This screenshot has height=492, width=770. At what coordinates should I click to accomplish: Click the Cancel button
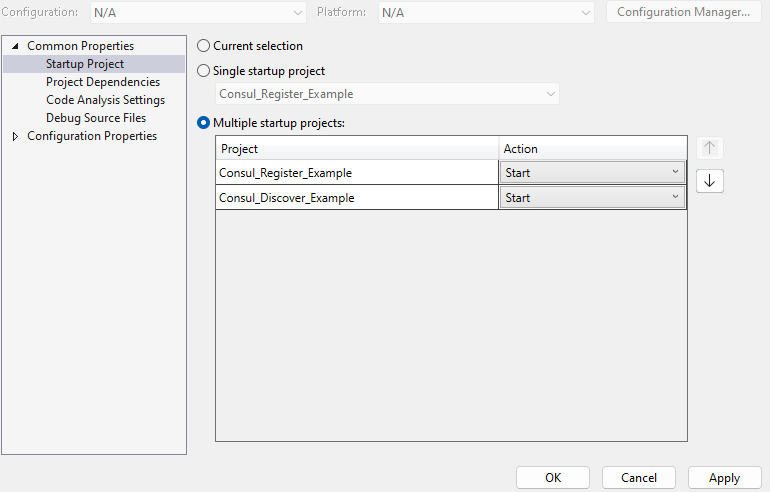tap(638, 478)
